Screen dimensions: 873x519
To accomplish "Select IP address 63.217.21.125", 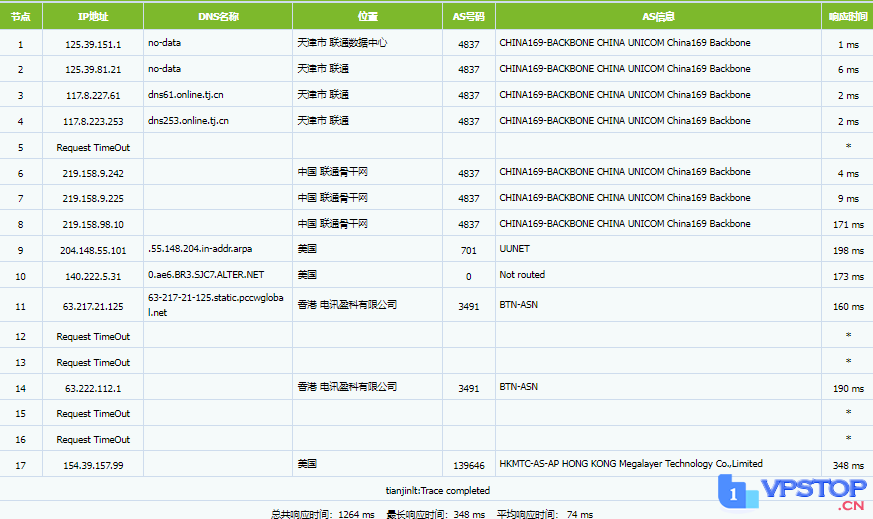I will point(93,306).
